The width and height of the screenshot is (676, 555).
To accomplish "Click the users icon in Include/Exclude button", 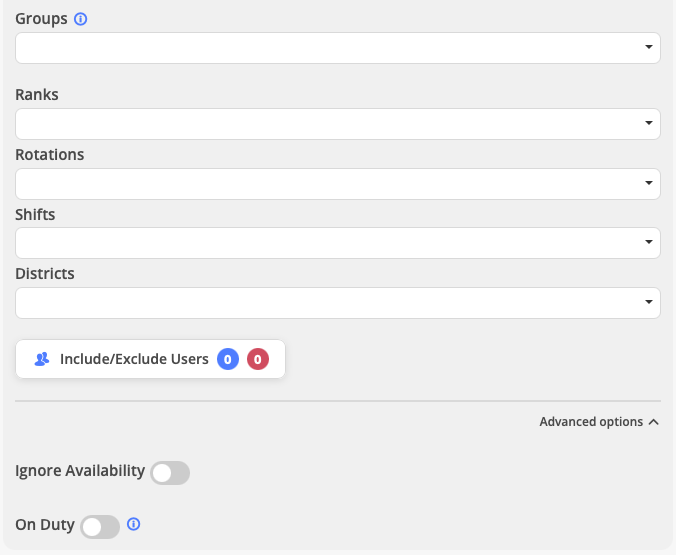I will tap(42, 359).
